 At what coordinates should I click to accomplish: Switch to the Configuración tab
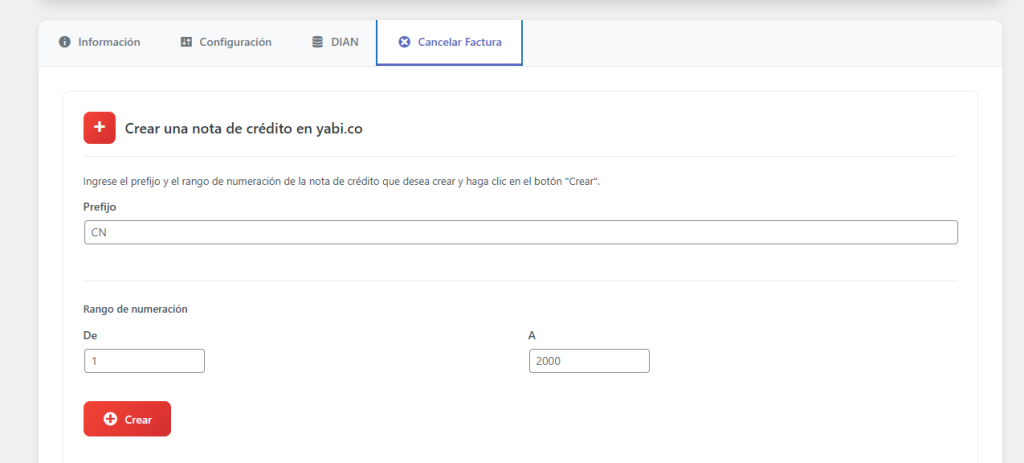[226, 42]
